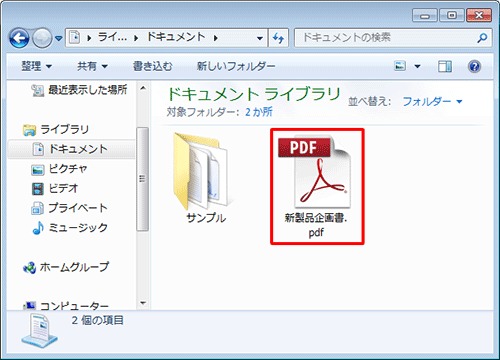This screenshot has height=360, width=500.
Task: Close the Explorer window
Action: click(479, 15)
